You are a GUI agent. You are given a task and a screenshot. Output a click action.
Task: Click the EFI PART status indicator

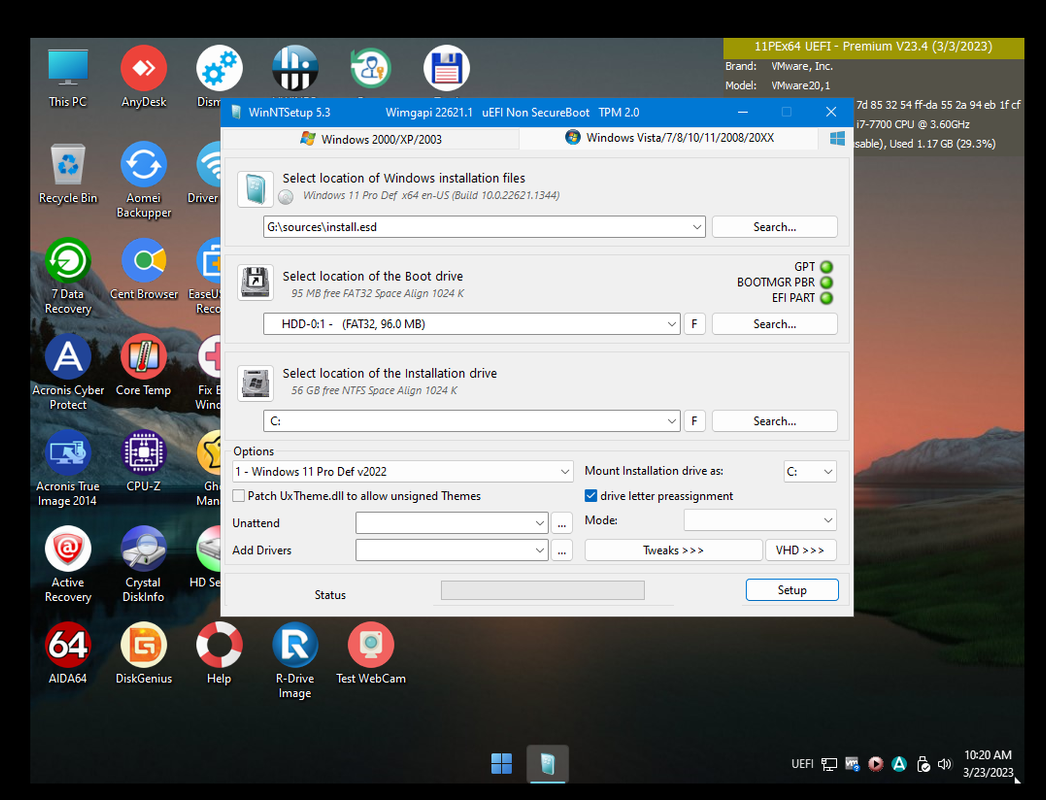click(x=827, y=298)
